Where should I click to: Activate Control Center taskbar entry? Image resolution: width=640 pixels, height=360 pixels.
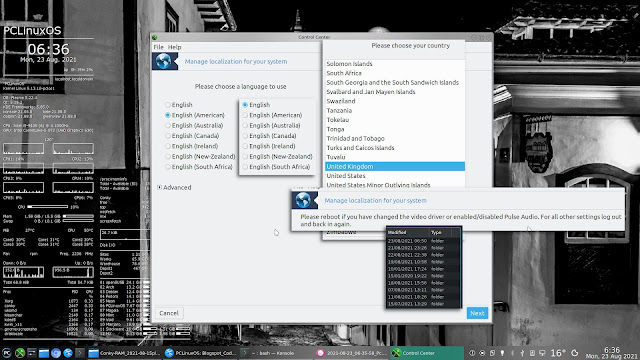427,353
